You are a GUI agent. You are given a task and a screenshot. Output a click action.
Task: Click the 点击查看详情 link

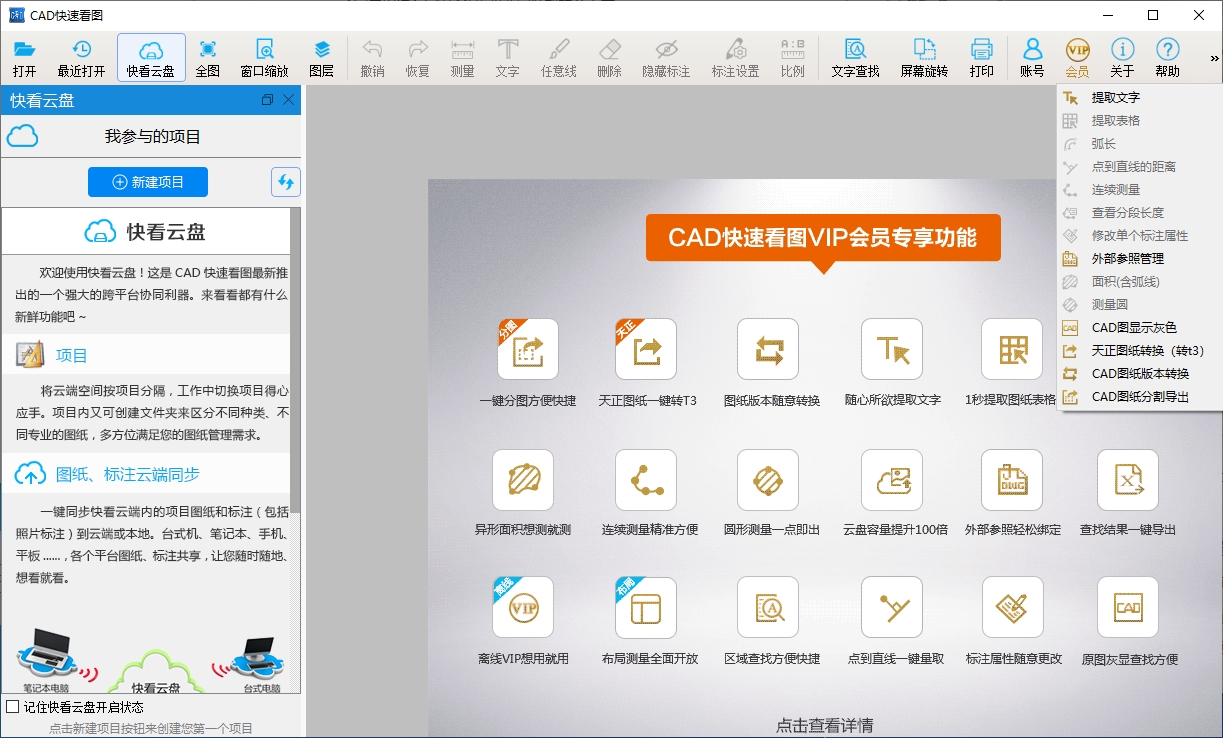coord(825,725)
